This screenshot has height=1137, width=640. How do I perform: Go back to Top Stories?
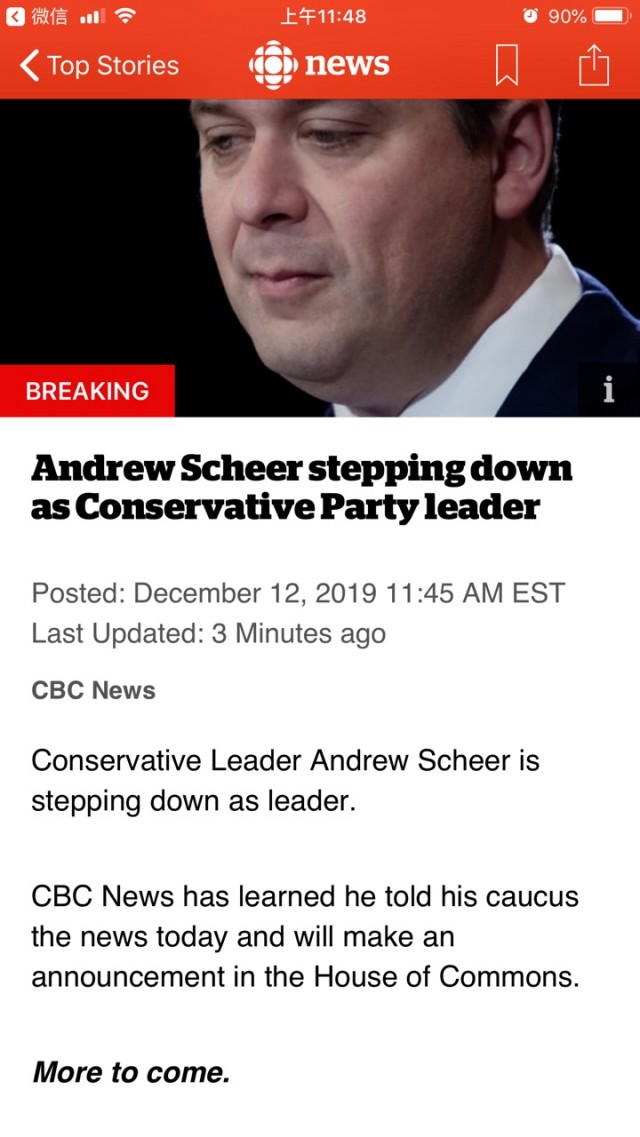click(x=99, y=65)
